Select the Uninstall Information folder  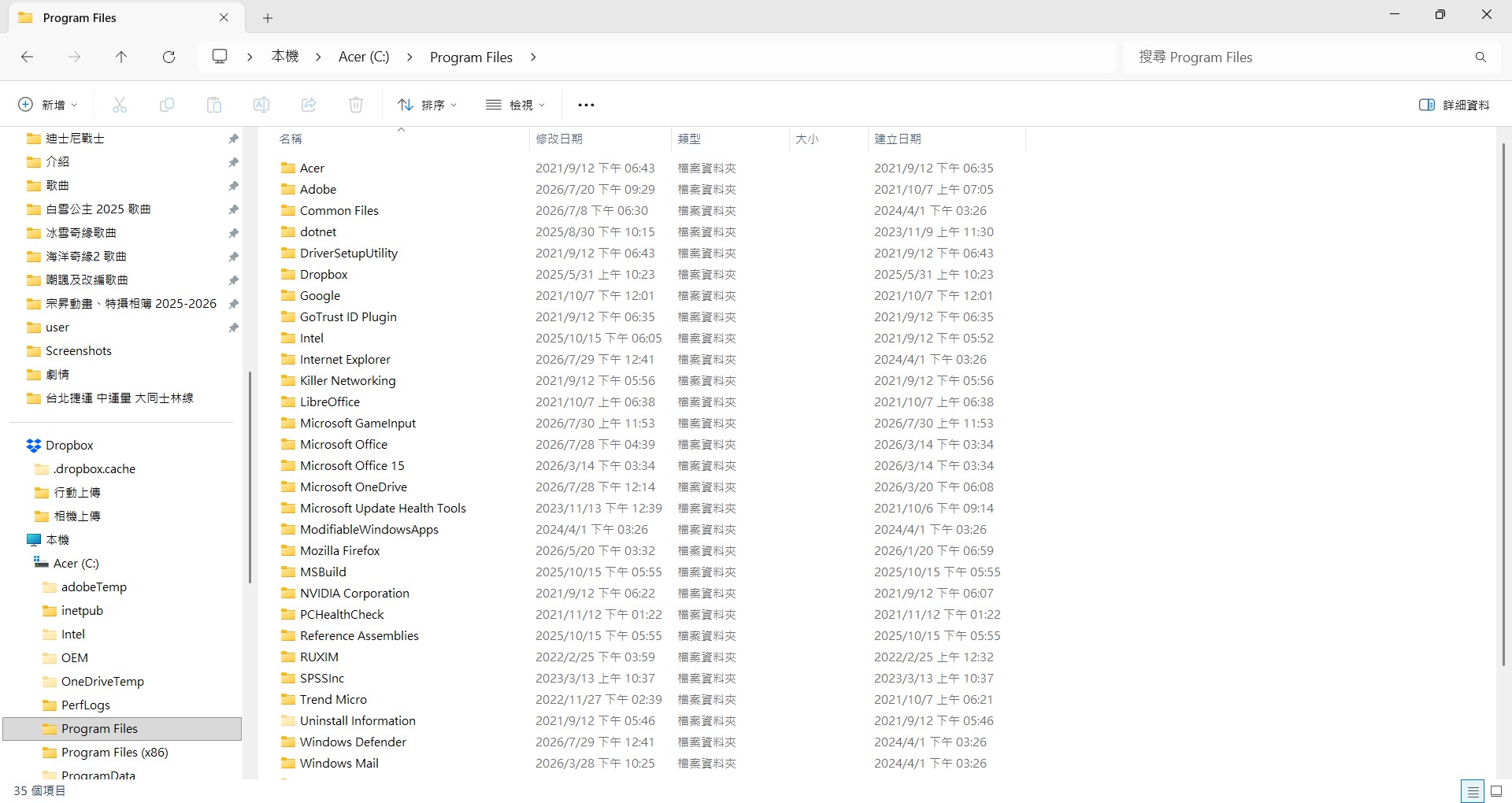pos(358,720)
